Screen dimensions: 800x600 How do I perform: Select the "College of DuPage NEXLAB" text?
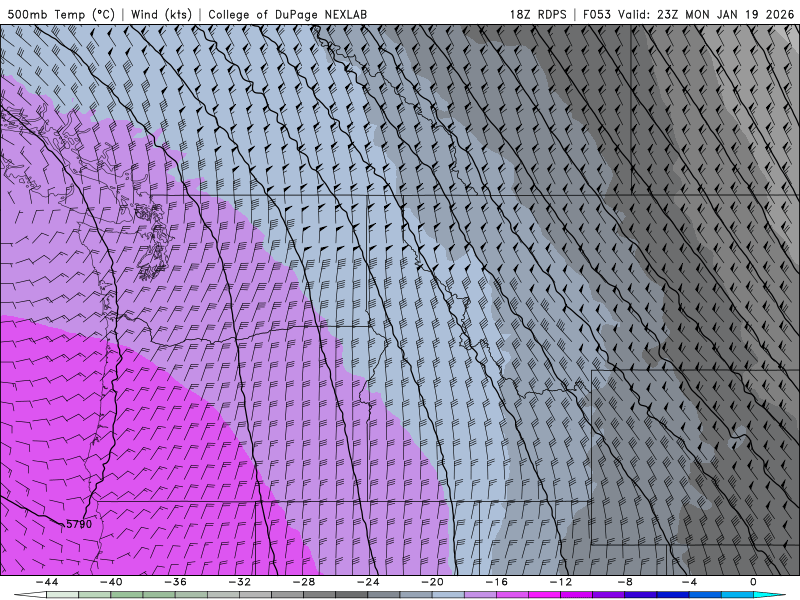tap(287, 14)
